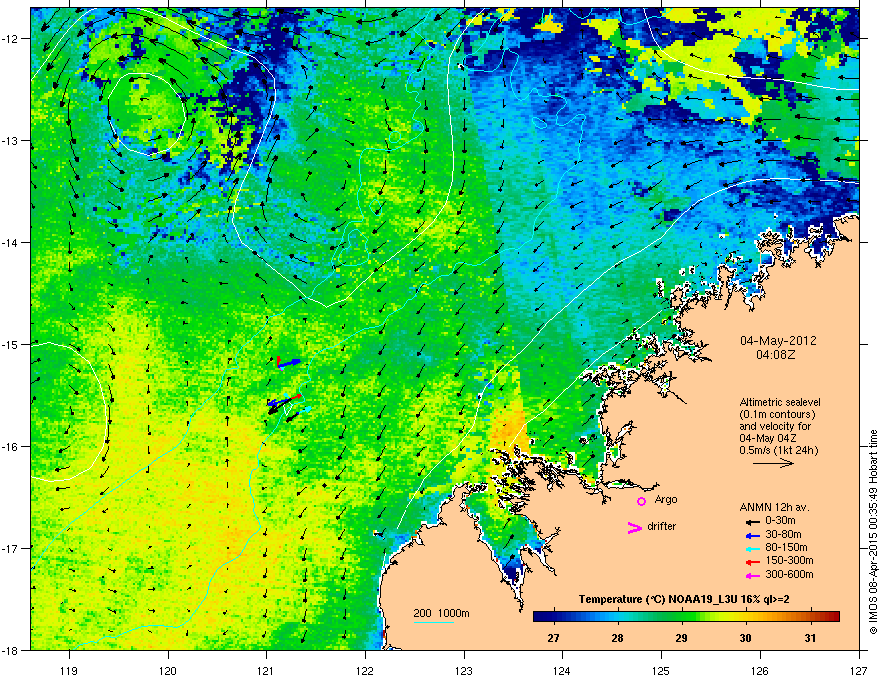The width and height of the screenshot is (880, 680).
Task: Click latitude axis label -14
Action: [x=11, y=242]
